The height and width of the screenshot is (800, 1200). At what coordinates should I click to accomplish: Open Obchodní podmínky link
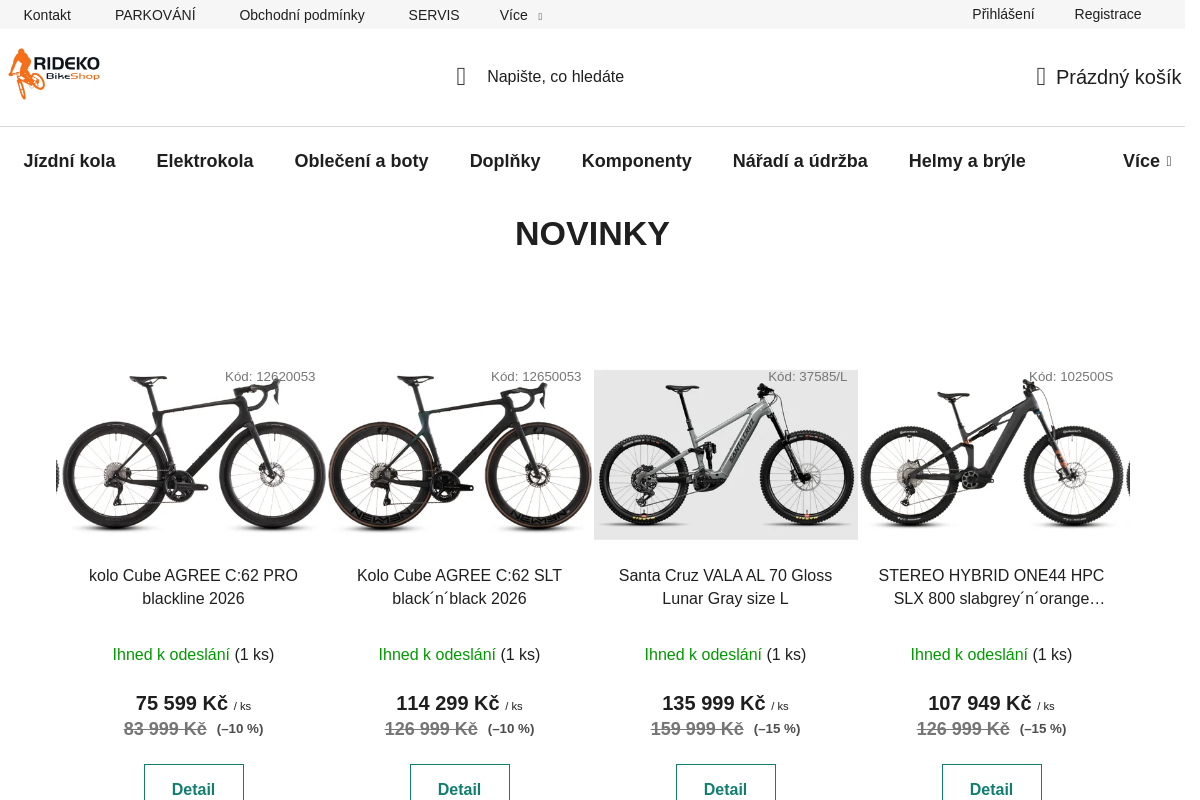tap(302, 15)
